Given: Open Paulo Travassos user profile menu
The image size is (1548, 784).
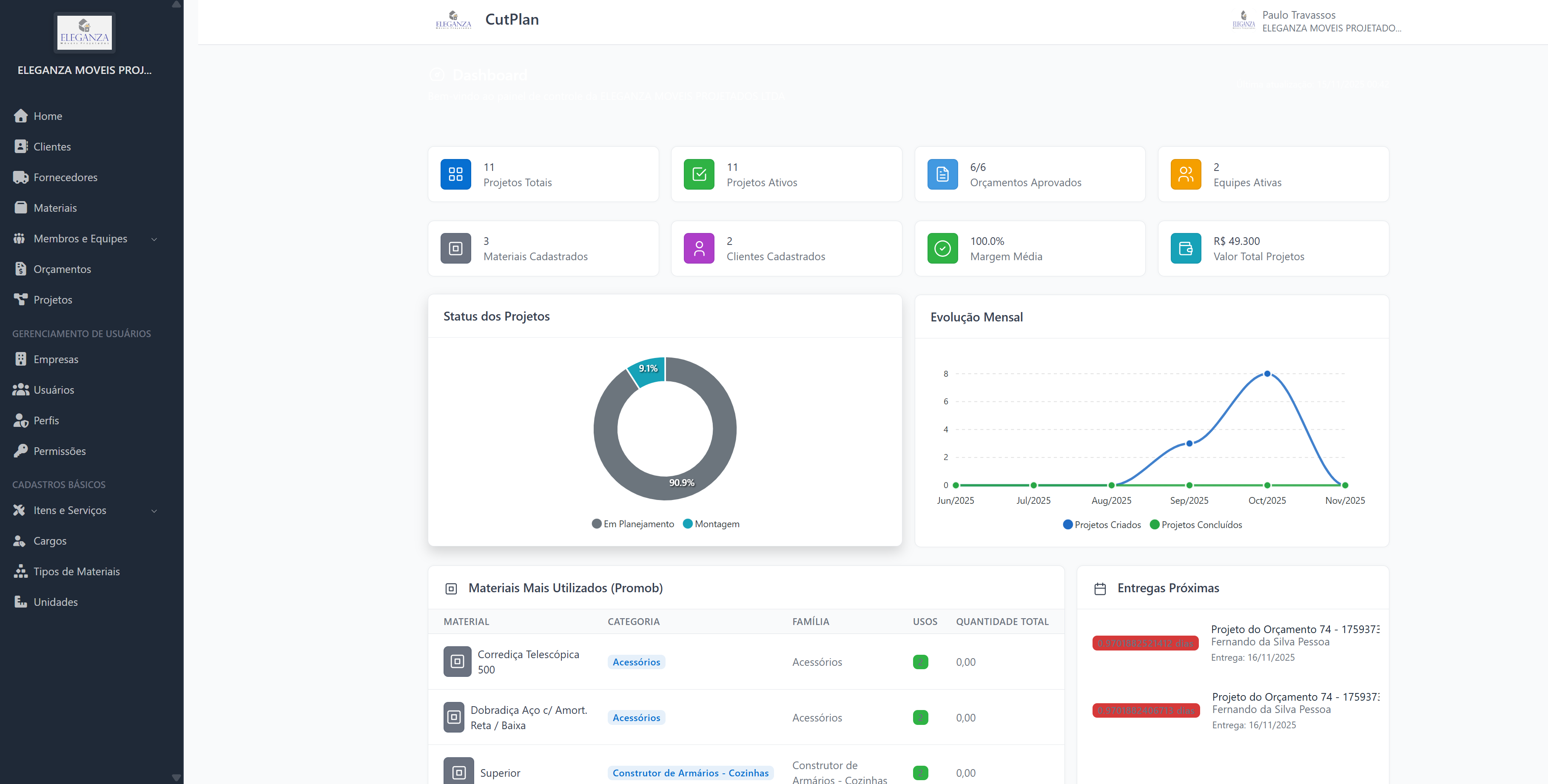Looking at the screenshot, I should [1316, 21].
